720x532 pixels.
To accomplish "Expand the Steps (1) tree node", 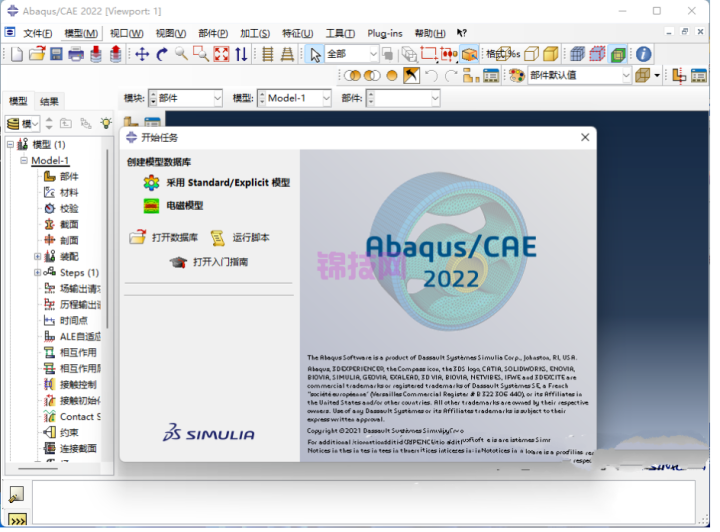I will click(x=37, y=272).
